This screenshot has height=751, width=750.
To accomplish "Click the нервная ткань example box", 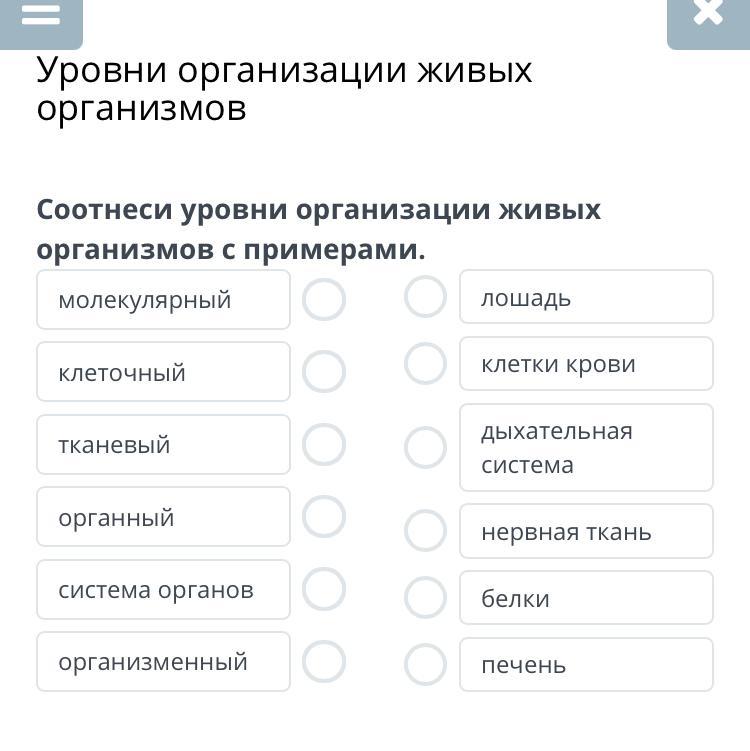I will pos(586,531).
